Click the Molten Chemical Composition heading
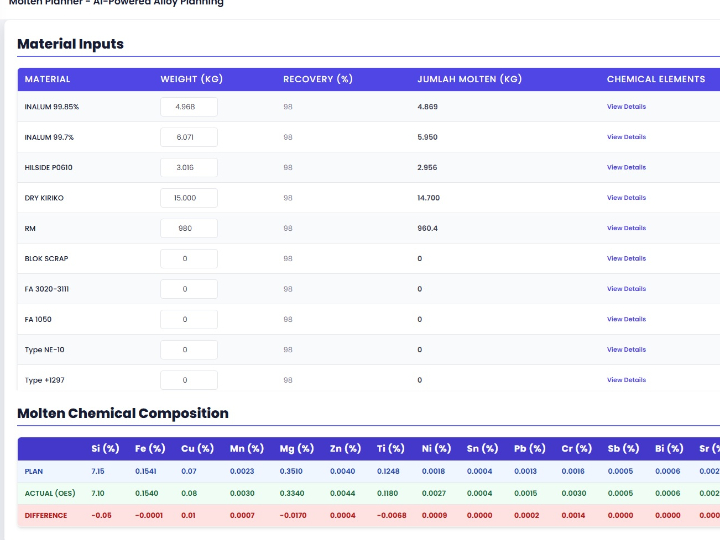The height and width of the screenshot is (540, 720). point(123,413)
